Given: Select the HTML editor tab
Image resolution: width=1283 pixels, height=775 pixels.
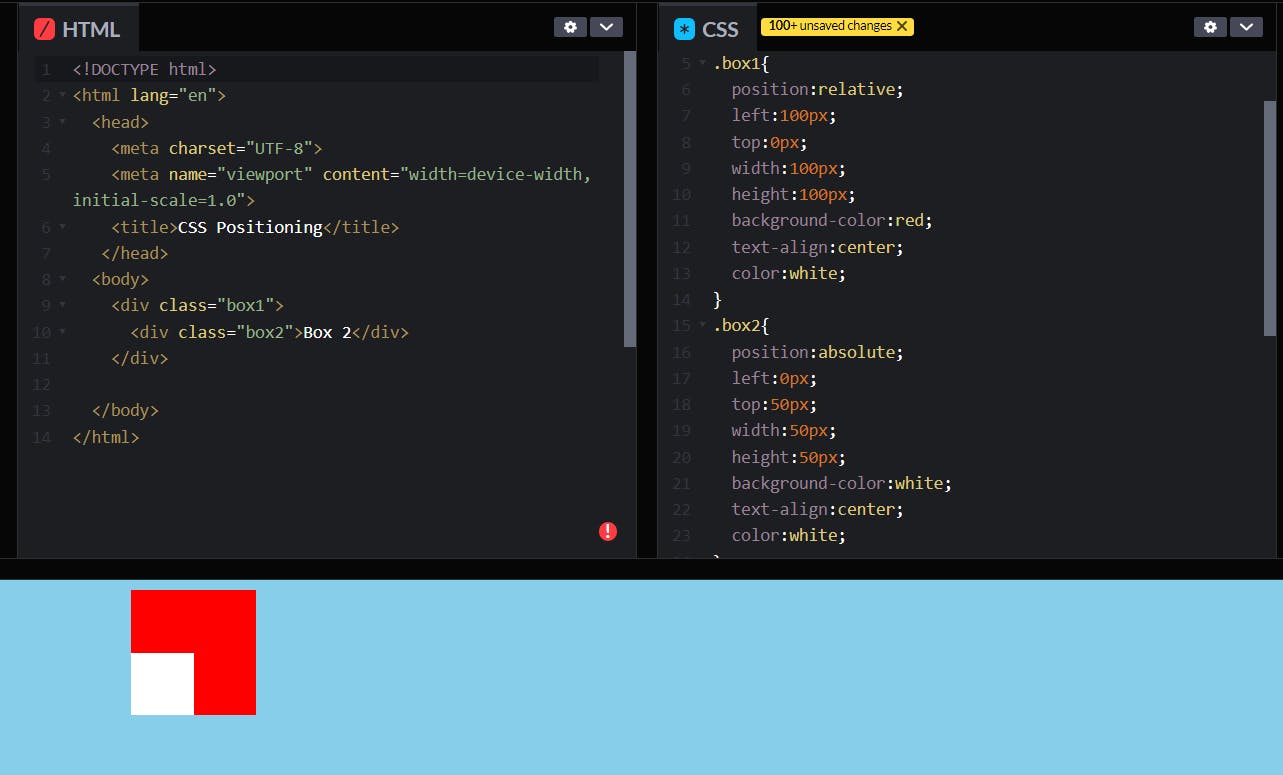Looking at the screenshot, I should click(x=78, y=29).
